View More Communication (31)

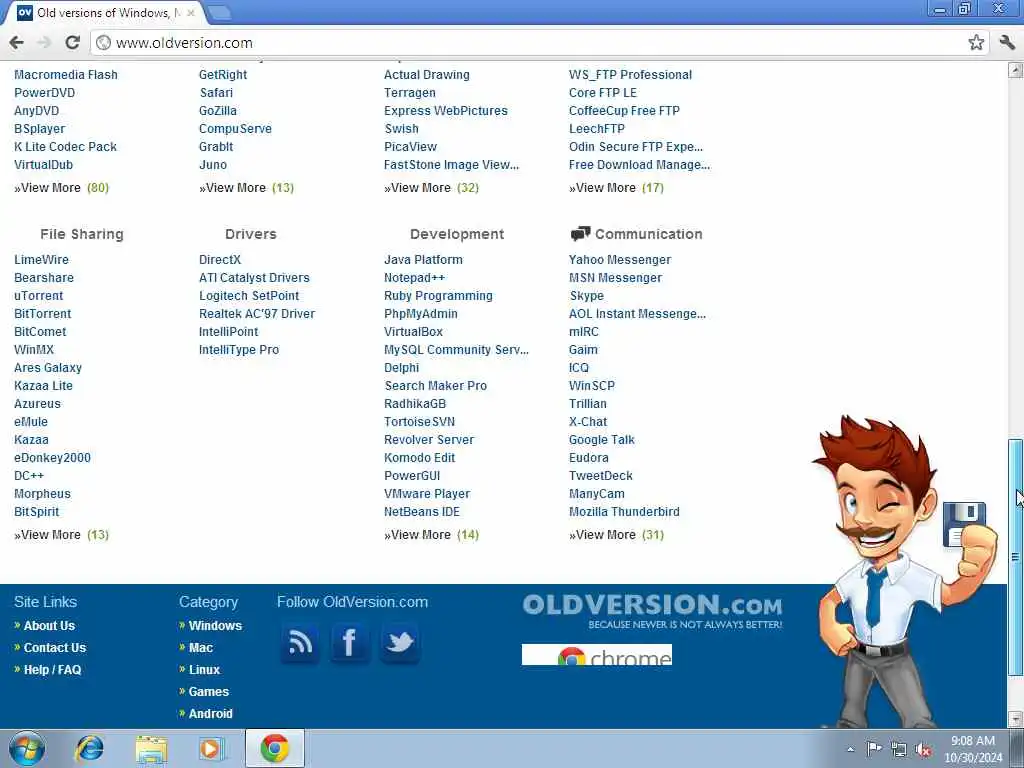click(x=616, y=535)
